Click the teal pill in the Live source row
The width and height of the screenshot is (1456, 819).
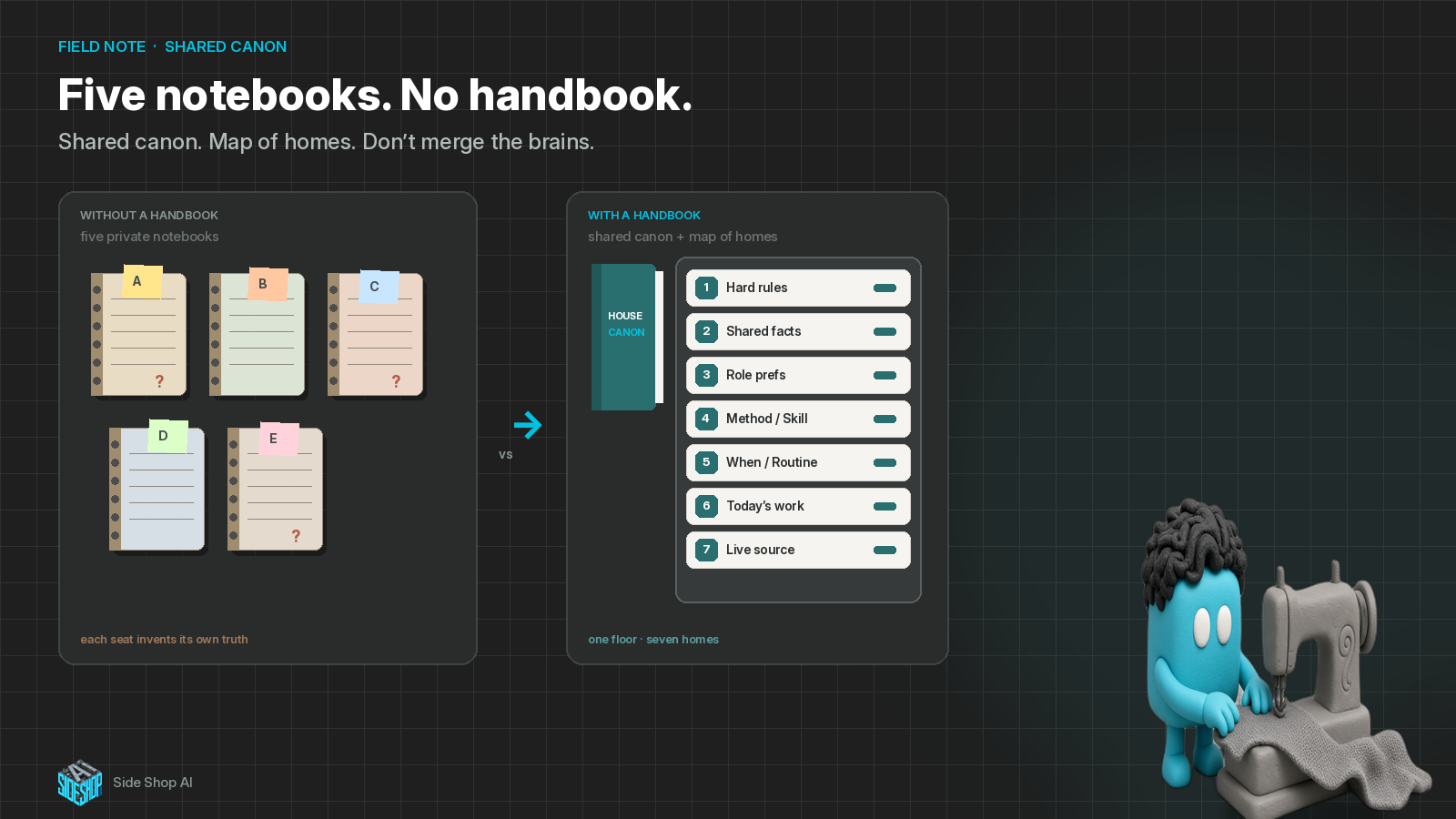885,551
